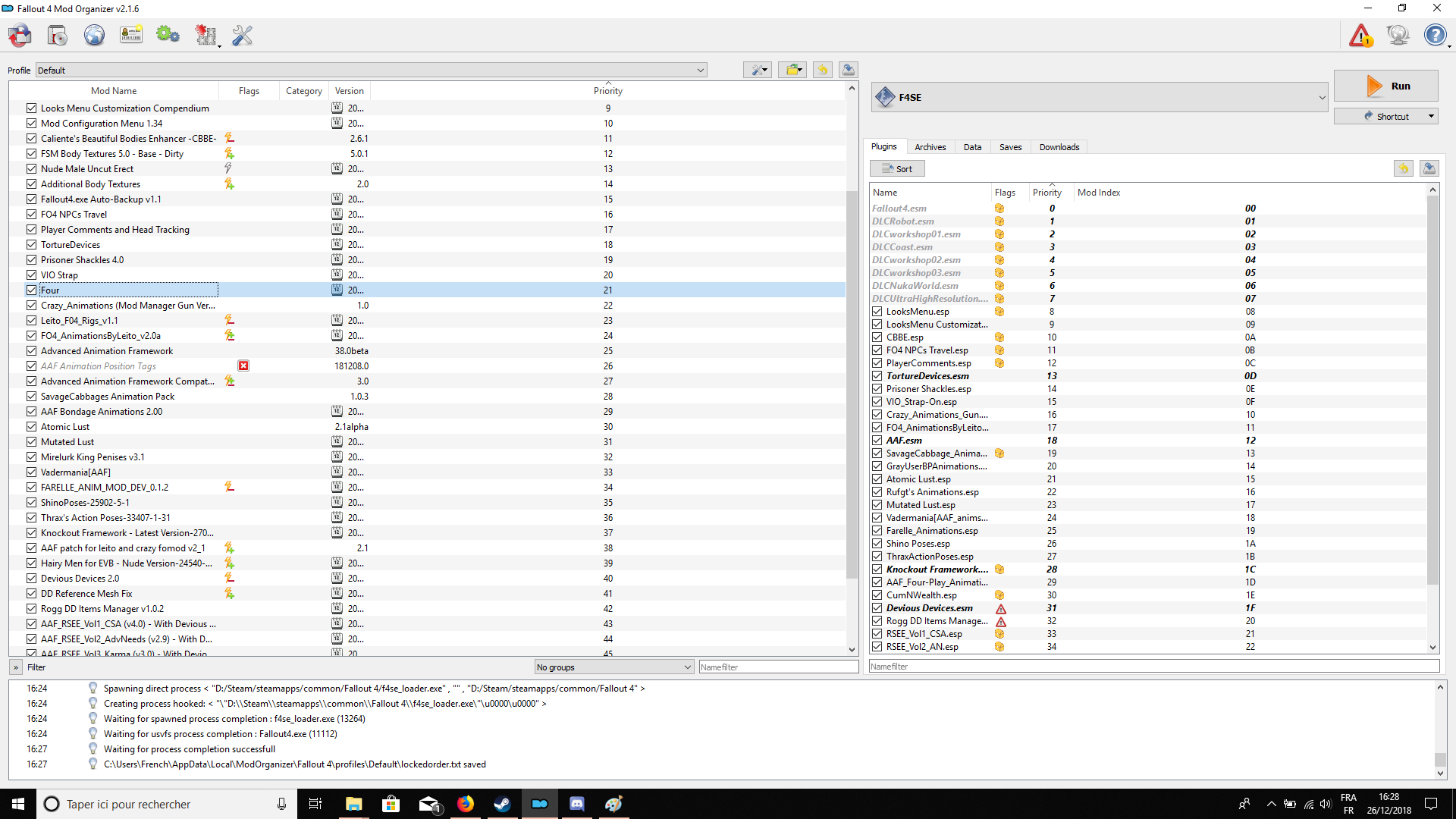Sort mods by the Category column header
The height and width of the screenshot is (819, 1456).
coord(304,91)
